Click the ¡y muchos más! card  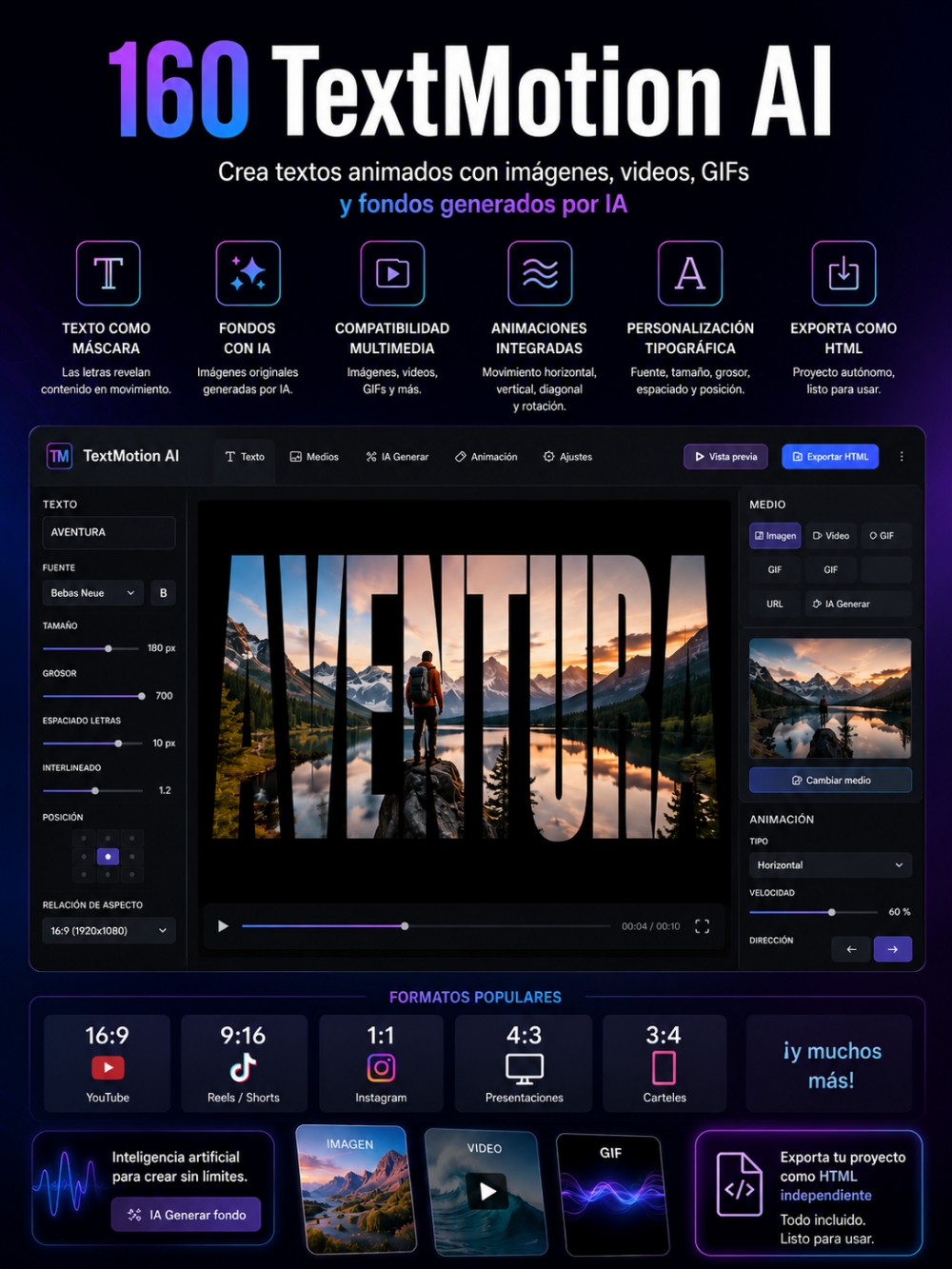click(x=830, y=1063)
